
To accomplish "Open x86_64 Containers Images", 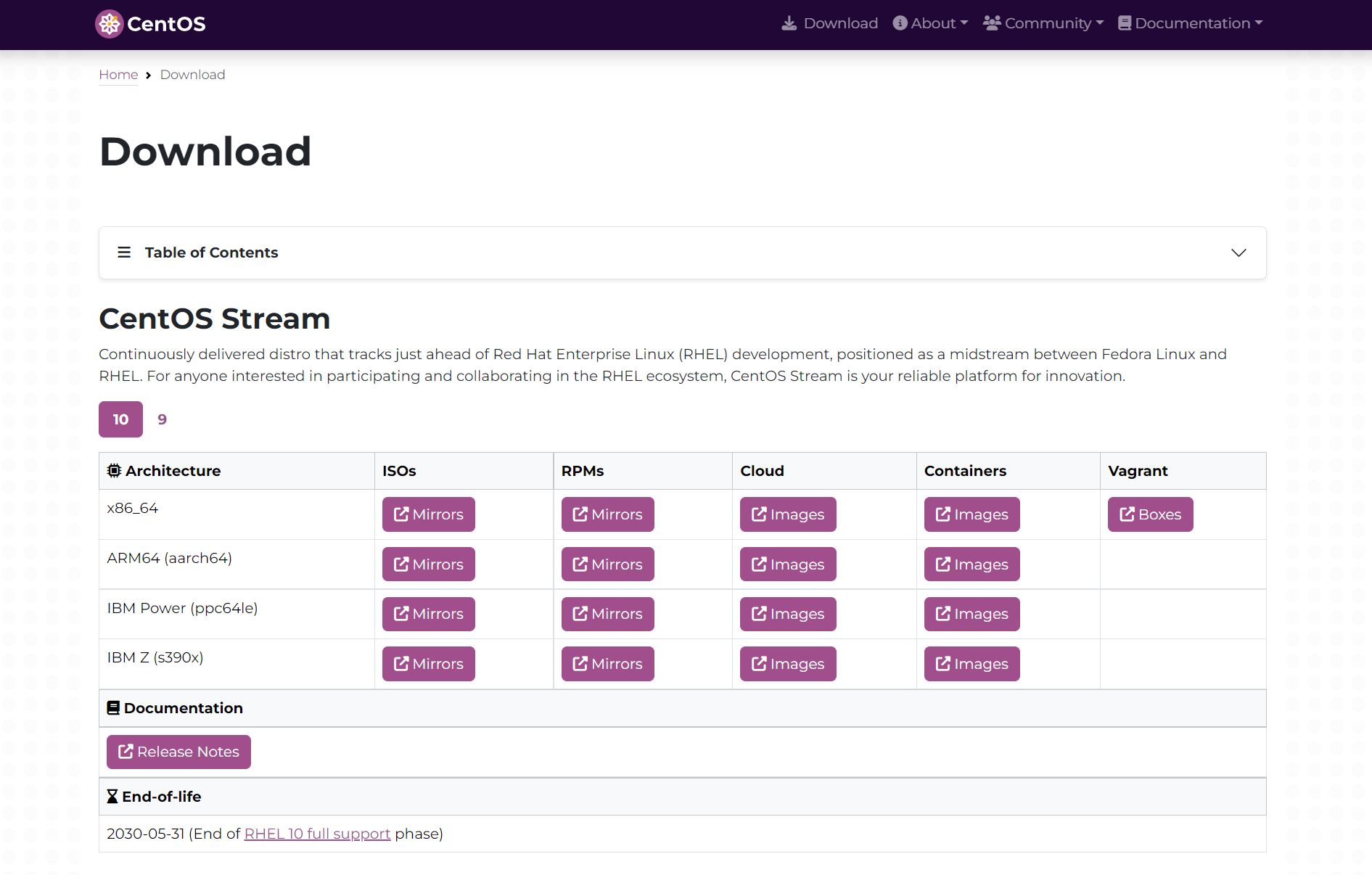I will (972, 514).
